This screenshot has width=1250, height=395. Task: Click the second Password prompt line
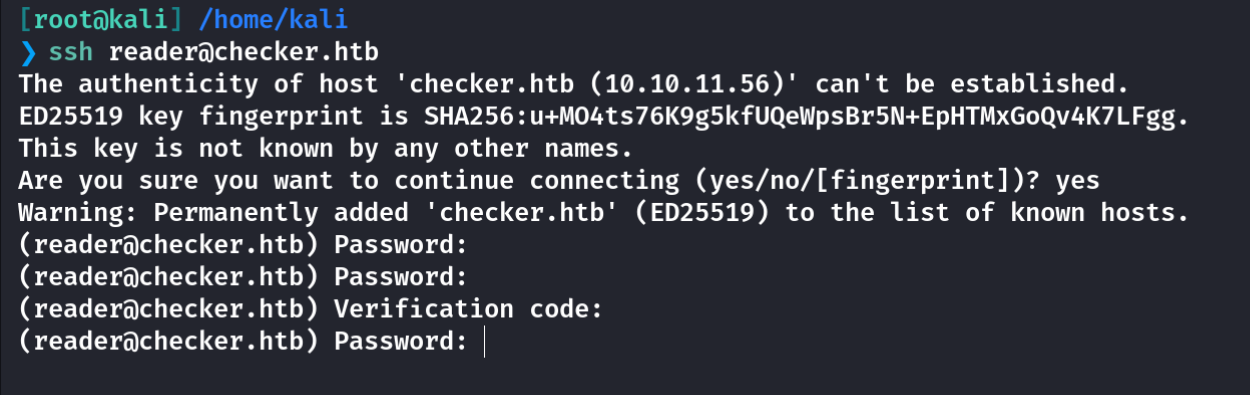(x=243, y=277)
